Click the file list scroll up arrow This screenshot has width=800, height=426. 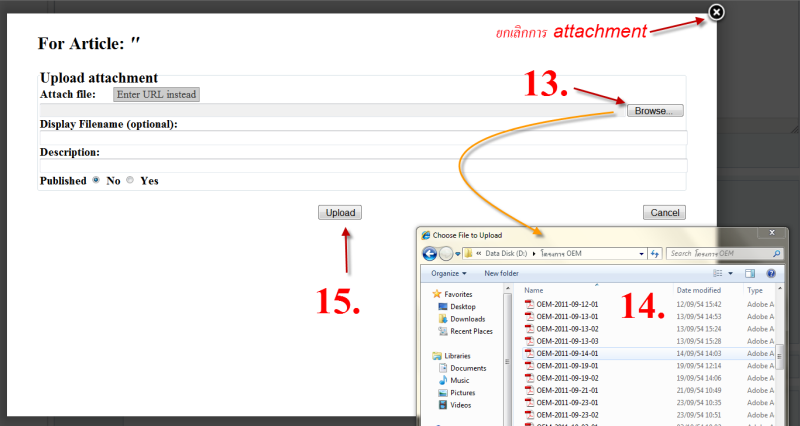(x=780, y=289)
